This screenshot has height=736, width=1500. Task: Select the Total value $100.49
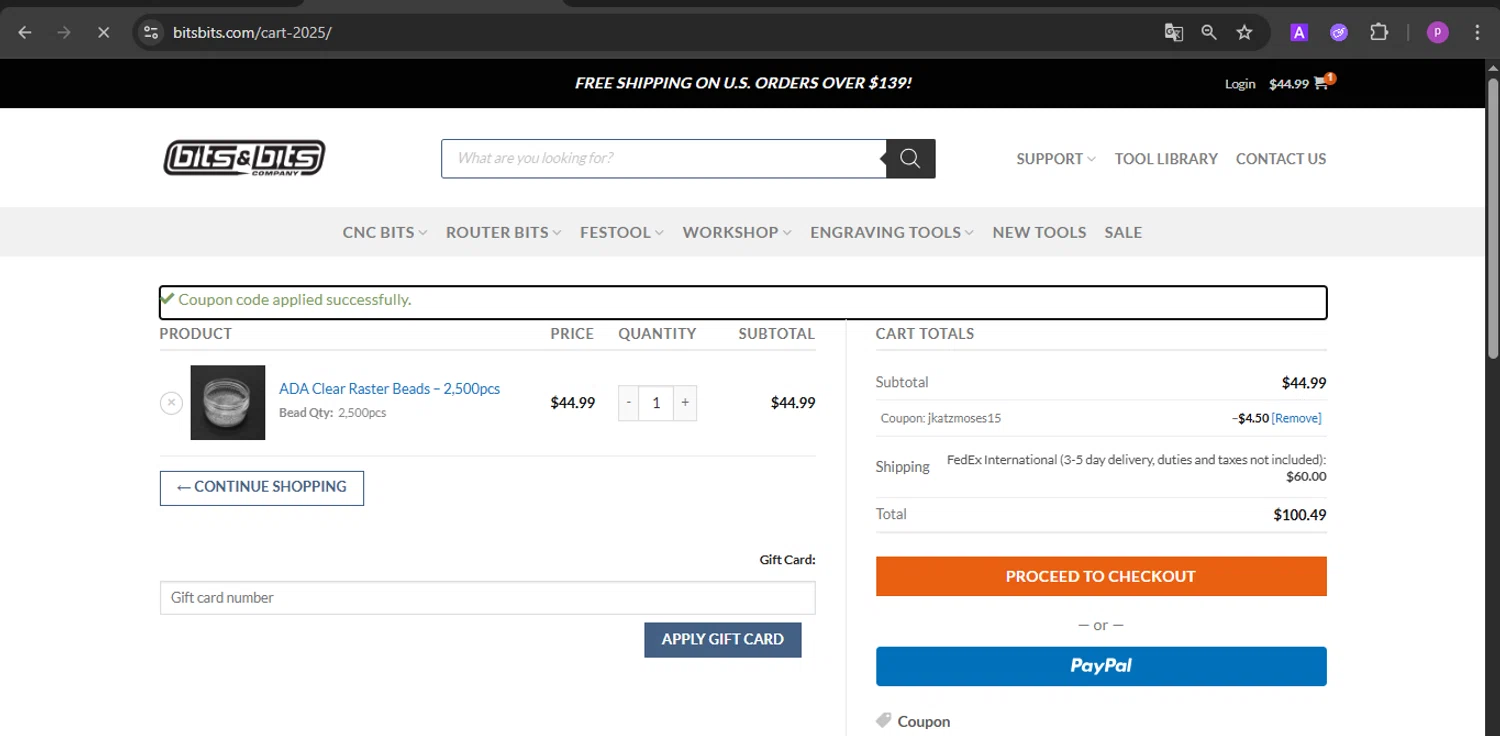pyautogui.click(x=1300, y=515)
